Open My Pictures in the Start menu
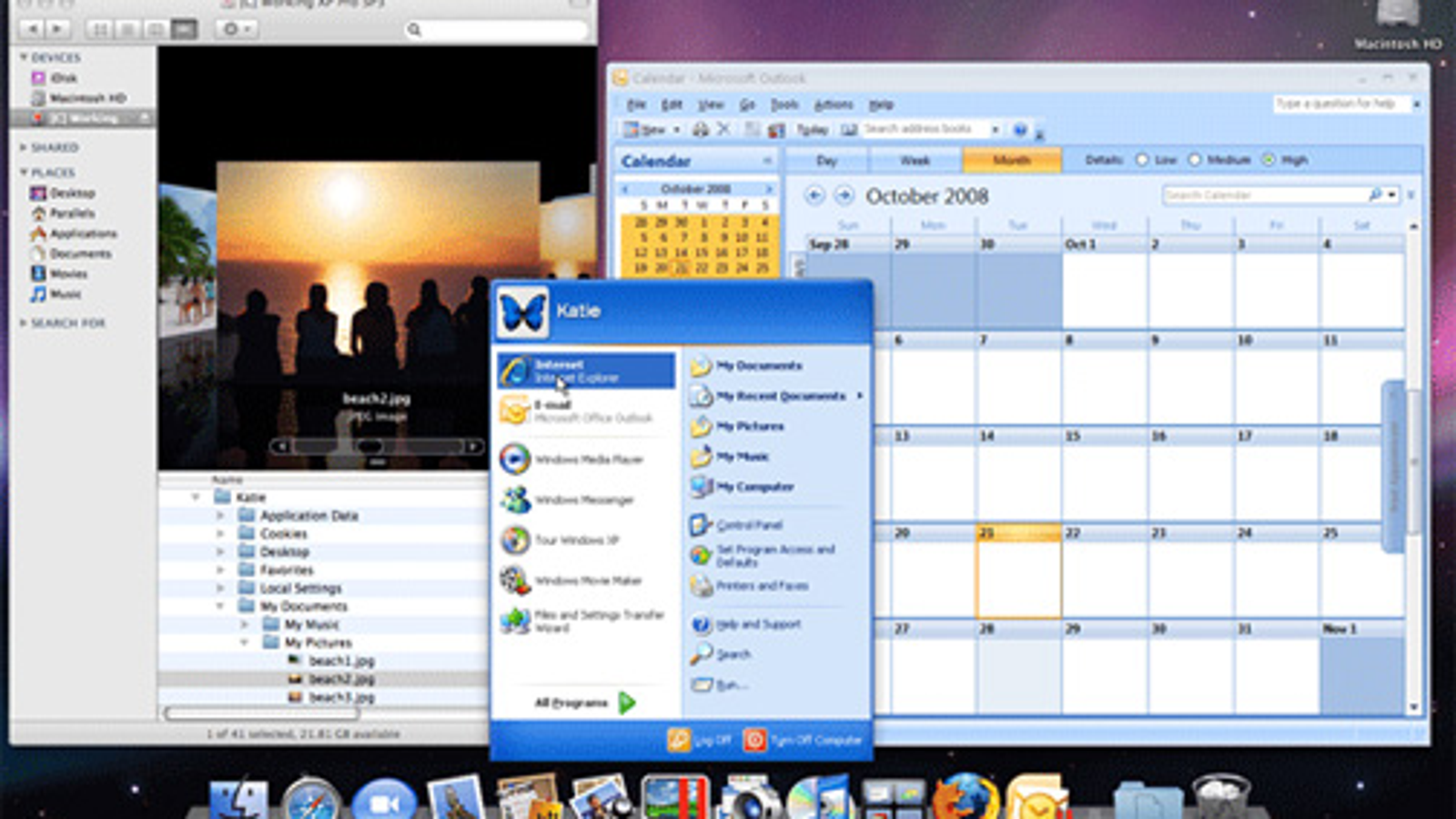Screen dimensions: 1456x819 [x=737, y=426]
